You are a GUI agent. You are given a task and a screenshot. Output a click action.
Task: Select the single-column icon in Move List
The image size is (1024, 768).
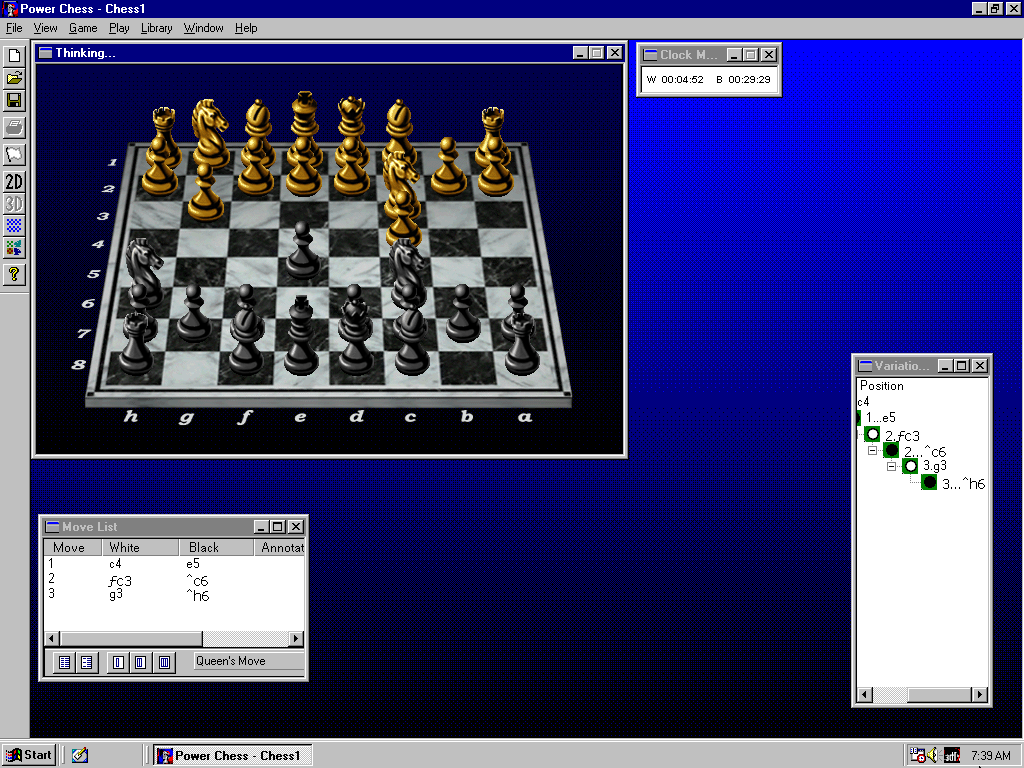(118, 663)
